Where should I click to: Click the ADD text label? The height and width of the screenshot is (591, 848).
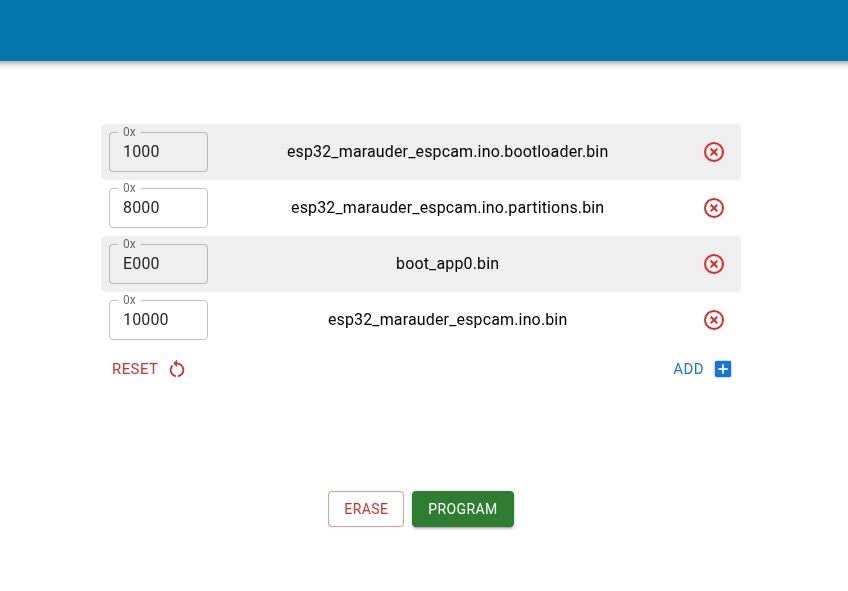click(688, 369)
